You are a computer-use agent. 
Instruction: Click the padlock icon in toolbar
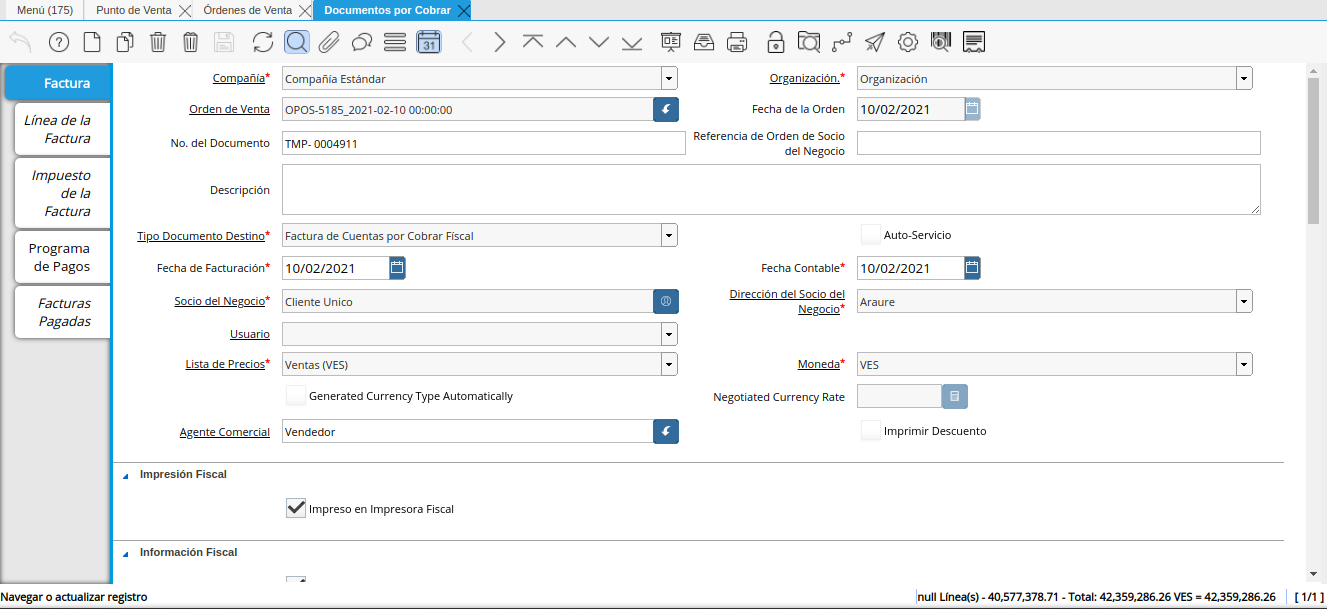pos(775,42)
